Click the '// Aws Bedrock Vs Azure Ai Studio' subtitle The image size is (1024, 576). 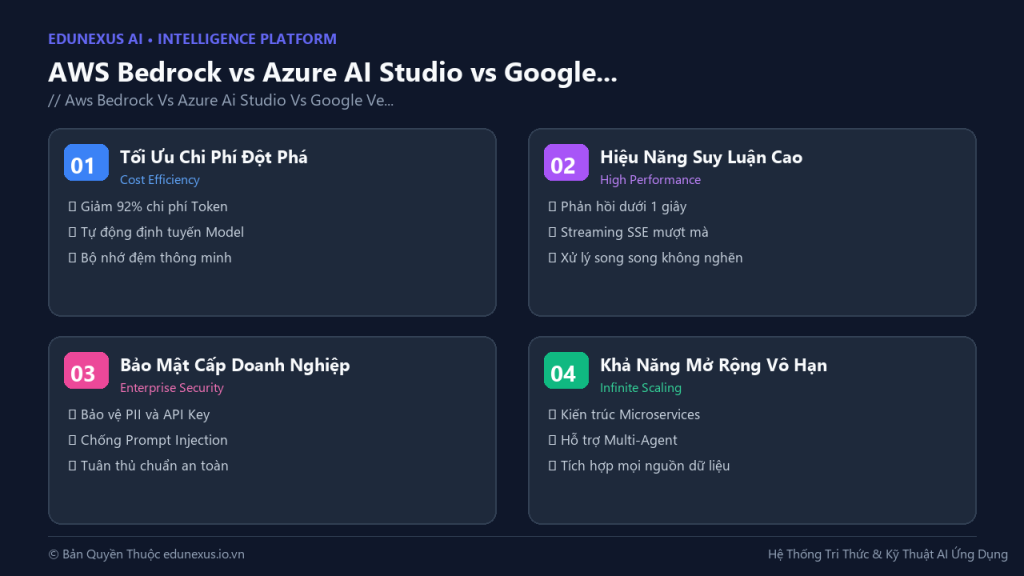point(221,101)
